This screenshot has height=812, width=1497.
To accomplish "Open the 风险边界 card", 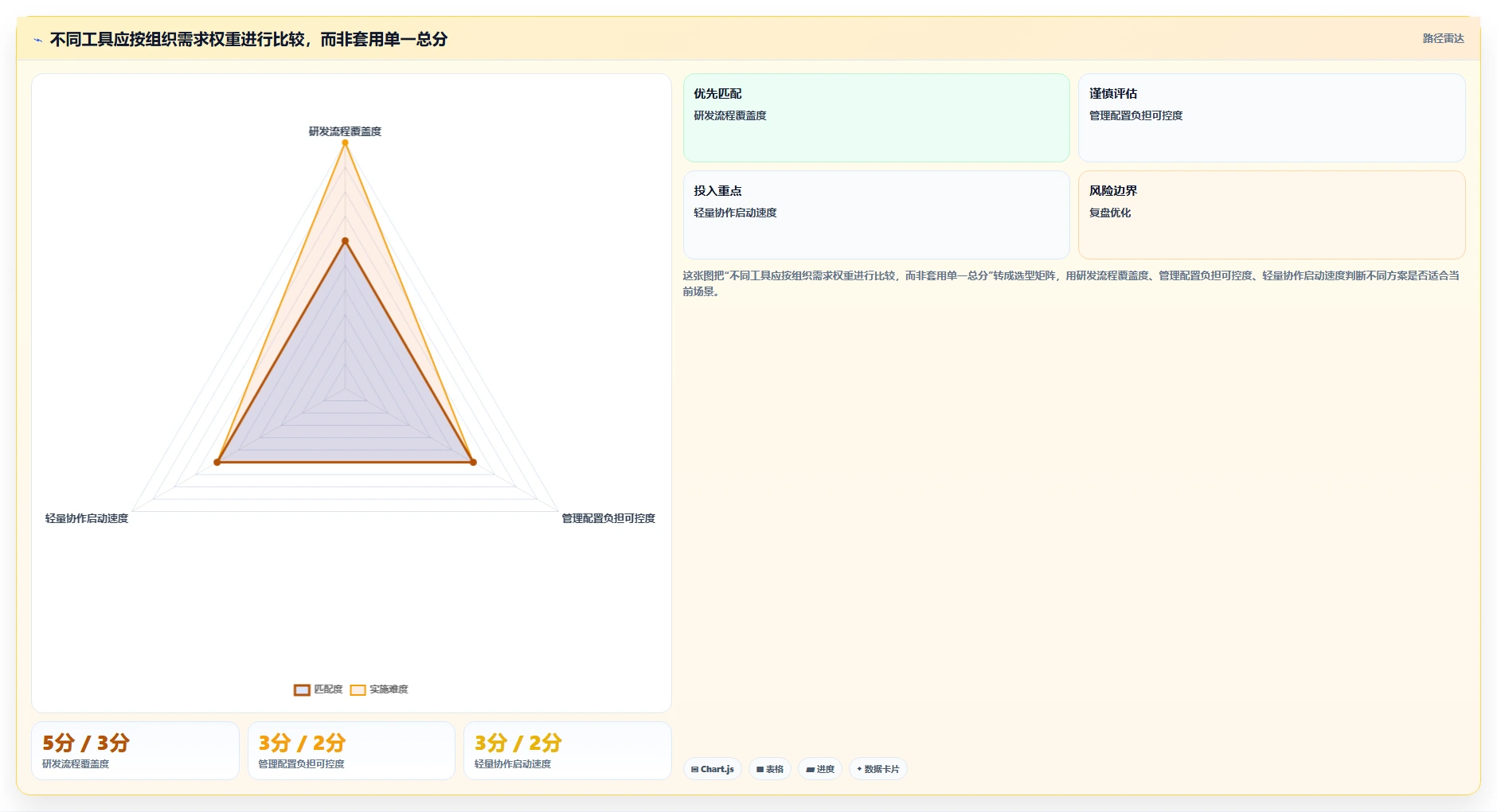I will 1272,215.
